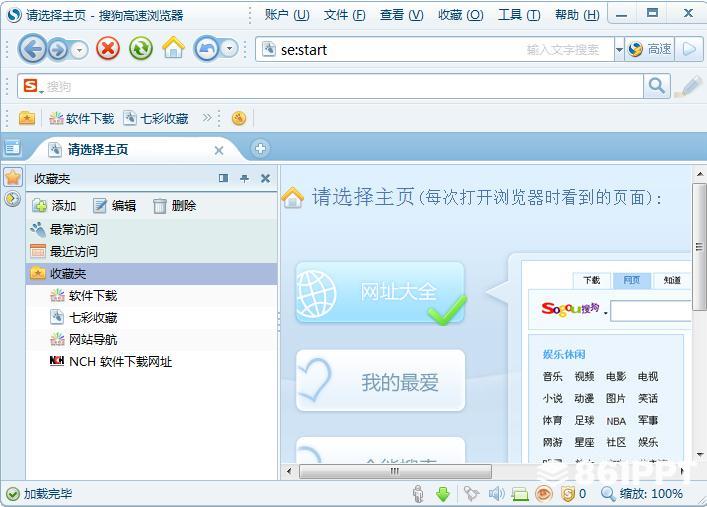Stop page loading with the red X

108,48
